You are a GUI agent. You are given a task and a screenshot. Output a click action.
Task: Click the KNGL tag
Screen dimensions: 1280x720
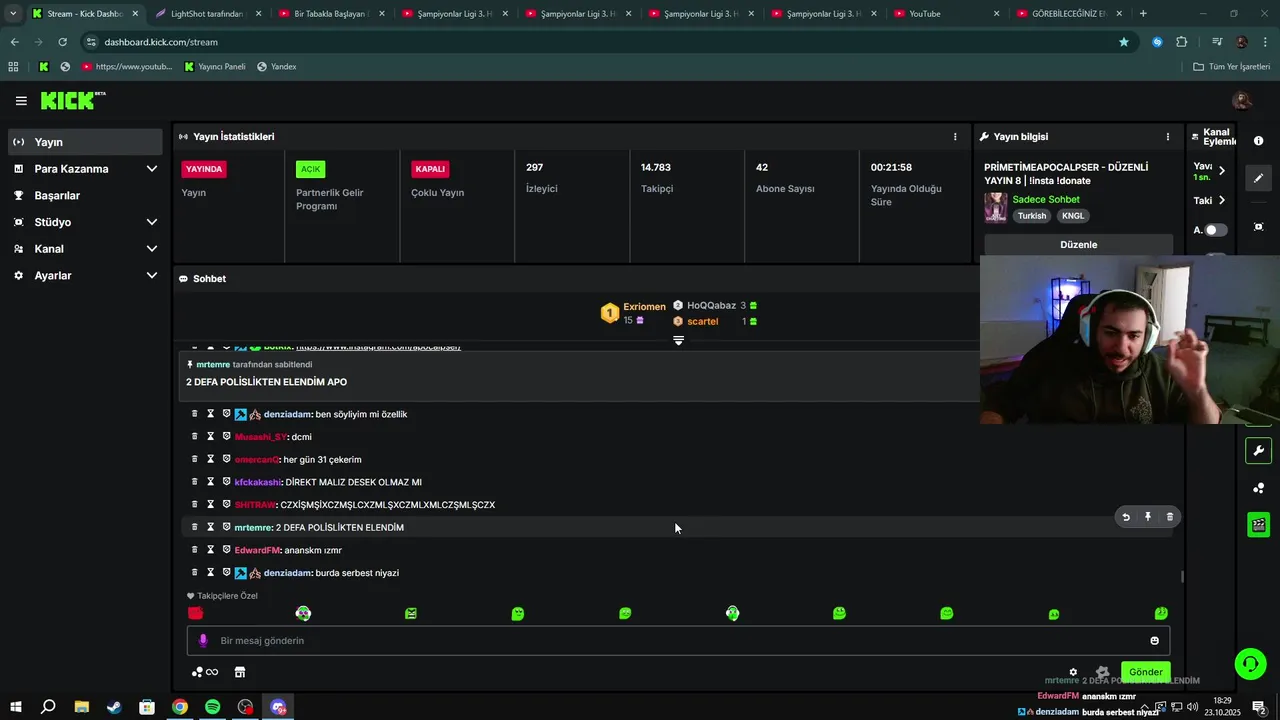click(1073, 216)
